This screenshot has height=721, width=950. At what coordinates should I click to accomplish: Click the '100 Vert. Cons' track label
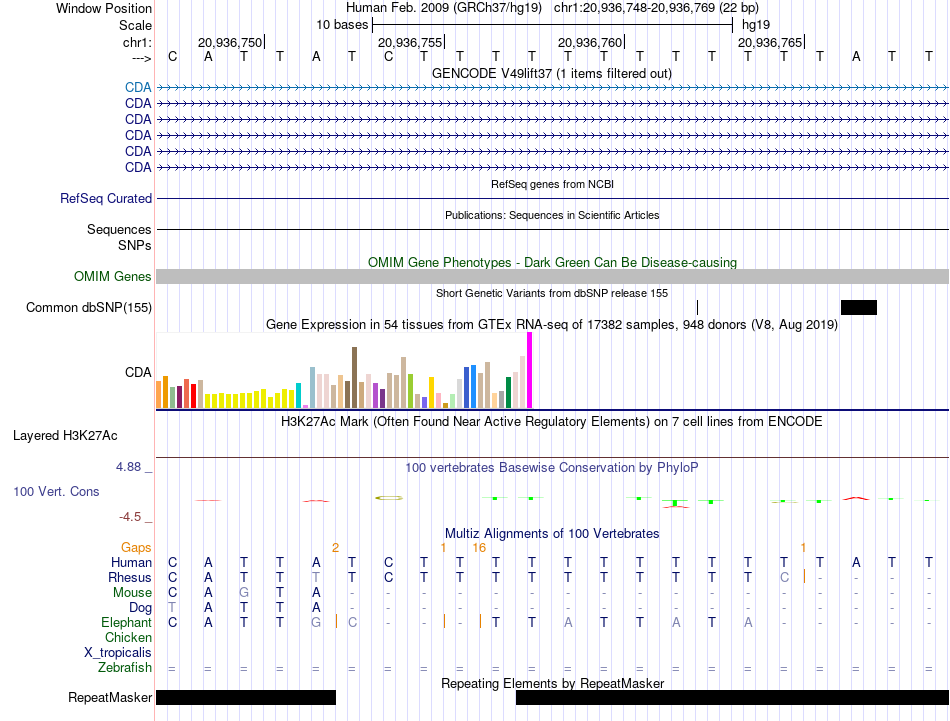(x=56, y=491)
